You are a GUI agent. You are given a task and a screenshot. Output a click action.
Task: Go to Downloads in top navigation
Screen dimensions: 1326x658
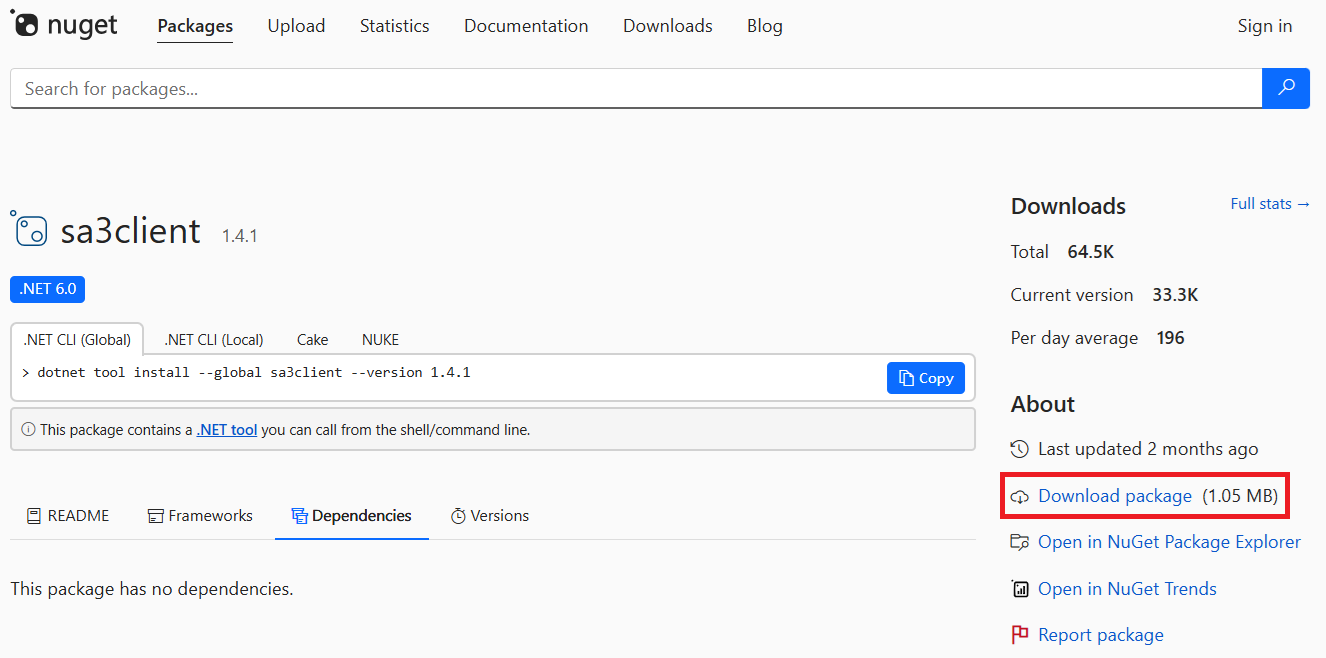(667, 26)
